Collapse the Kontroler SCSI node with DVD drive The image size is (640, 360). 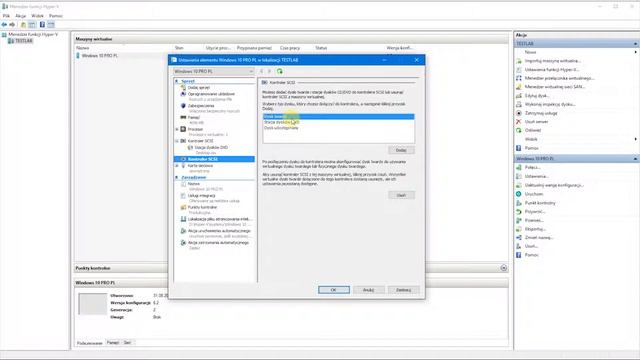[177, 141]
